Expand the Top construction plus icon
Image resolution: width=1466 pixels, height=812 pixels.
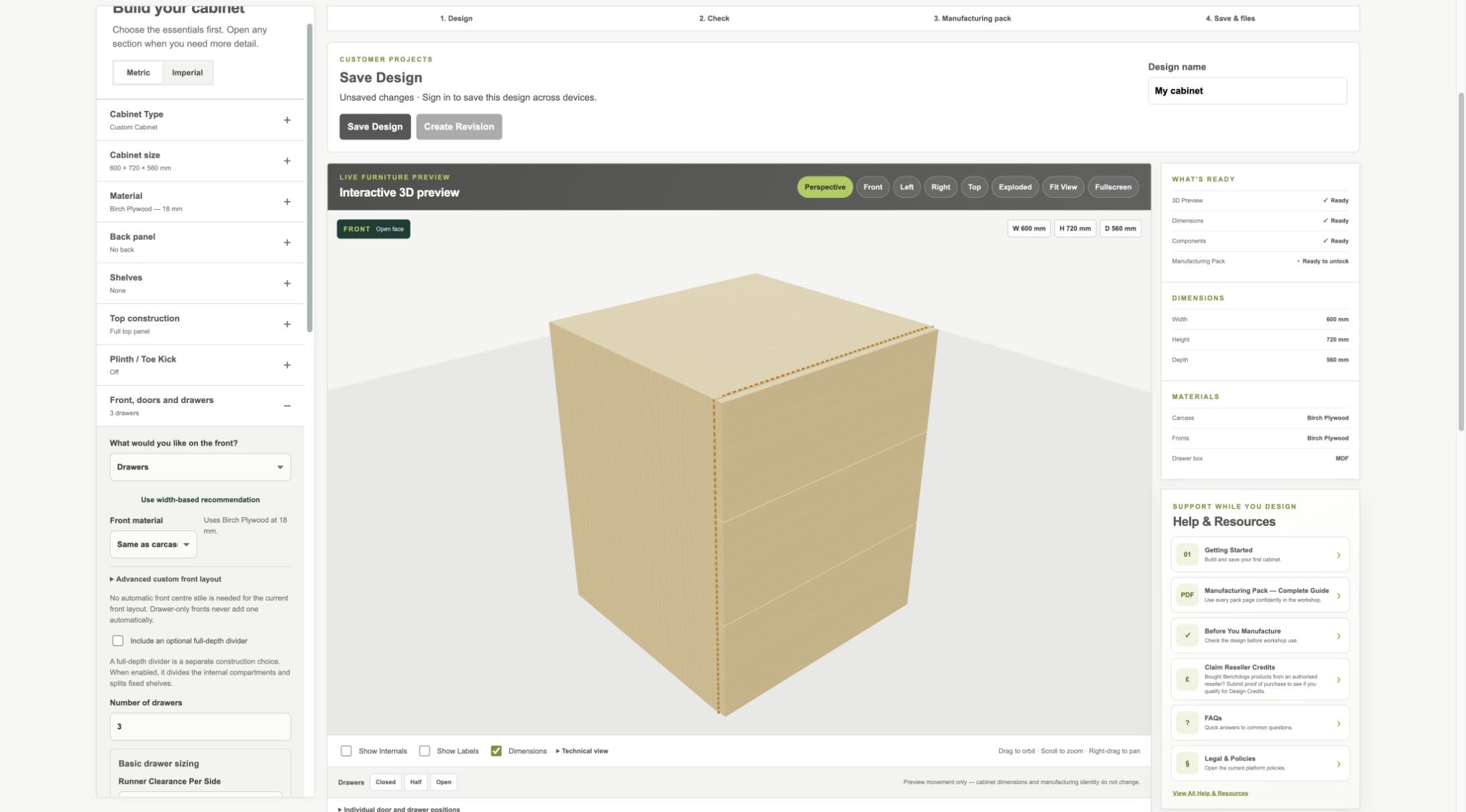click(x=287, y=324)
